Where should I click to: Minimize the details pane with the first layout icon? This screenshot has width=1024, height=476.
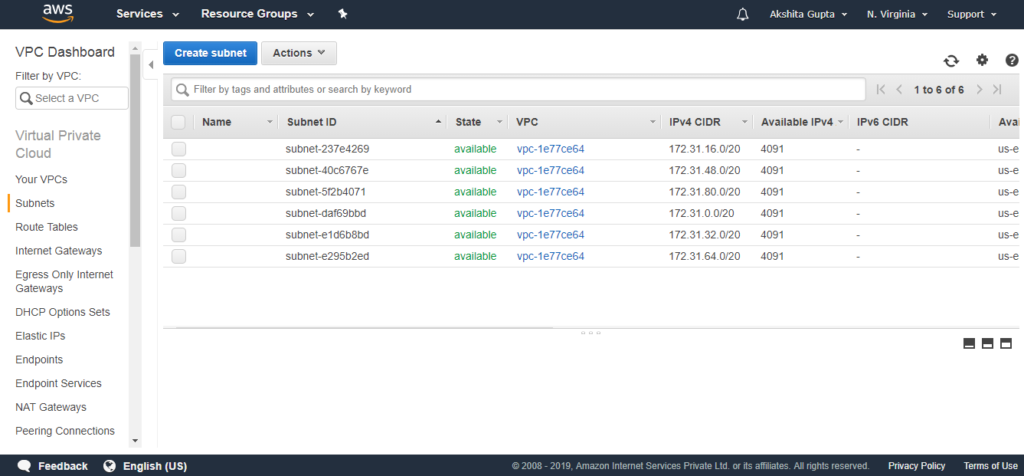[969, 343]
